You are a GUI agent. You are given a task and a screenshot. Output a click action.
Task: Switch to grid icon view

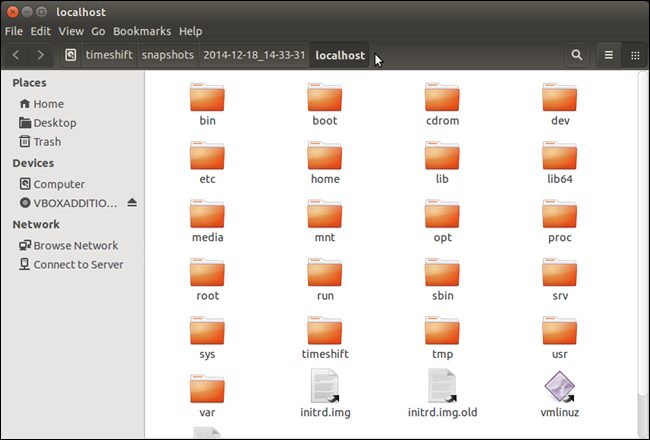pyautogui.click(x=635, y=55)
